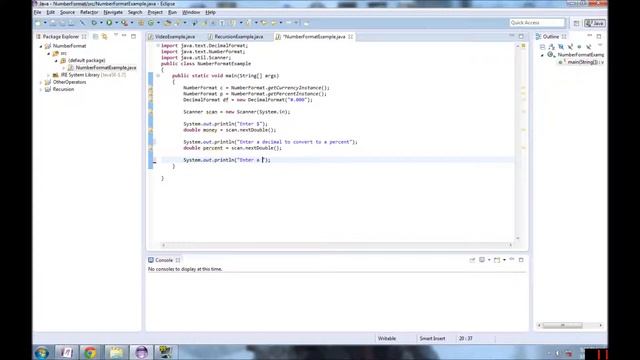Open the New file dropdown arrow
This screenshot has height=360, width=640.
point(45,23)
